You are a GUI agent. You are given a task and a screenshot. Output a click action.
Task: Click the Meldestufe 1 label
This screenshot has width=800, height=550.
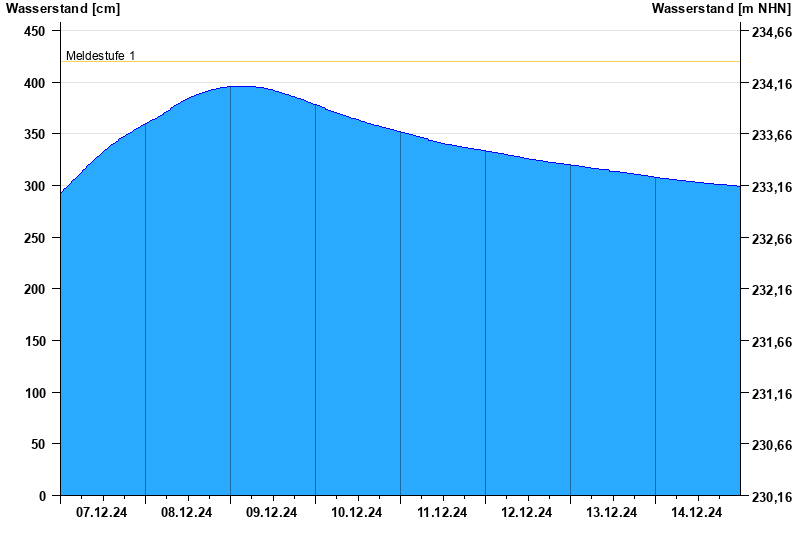tap(101, 56)
